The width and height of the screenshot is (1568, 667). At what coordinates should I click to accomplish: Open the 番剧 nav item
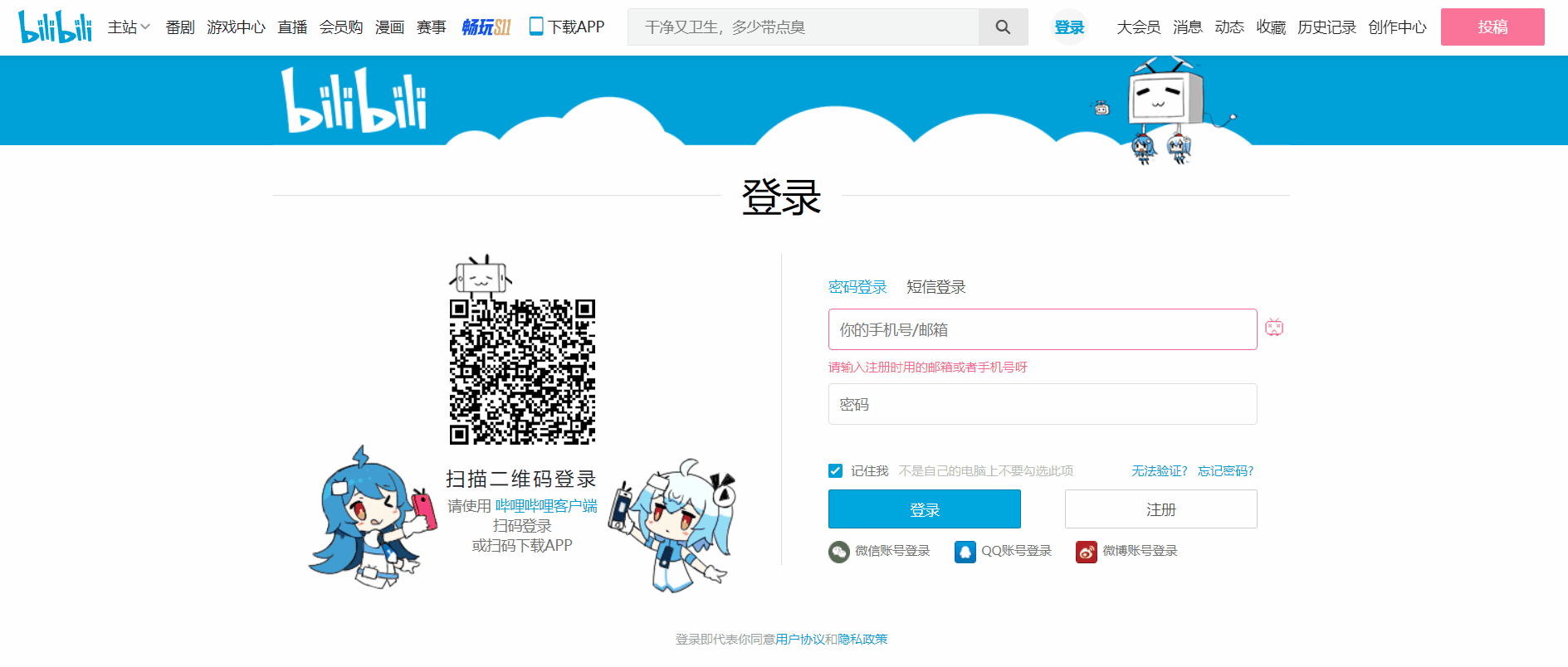point(180,27)
